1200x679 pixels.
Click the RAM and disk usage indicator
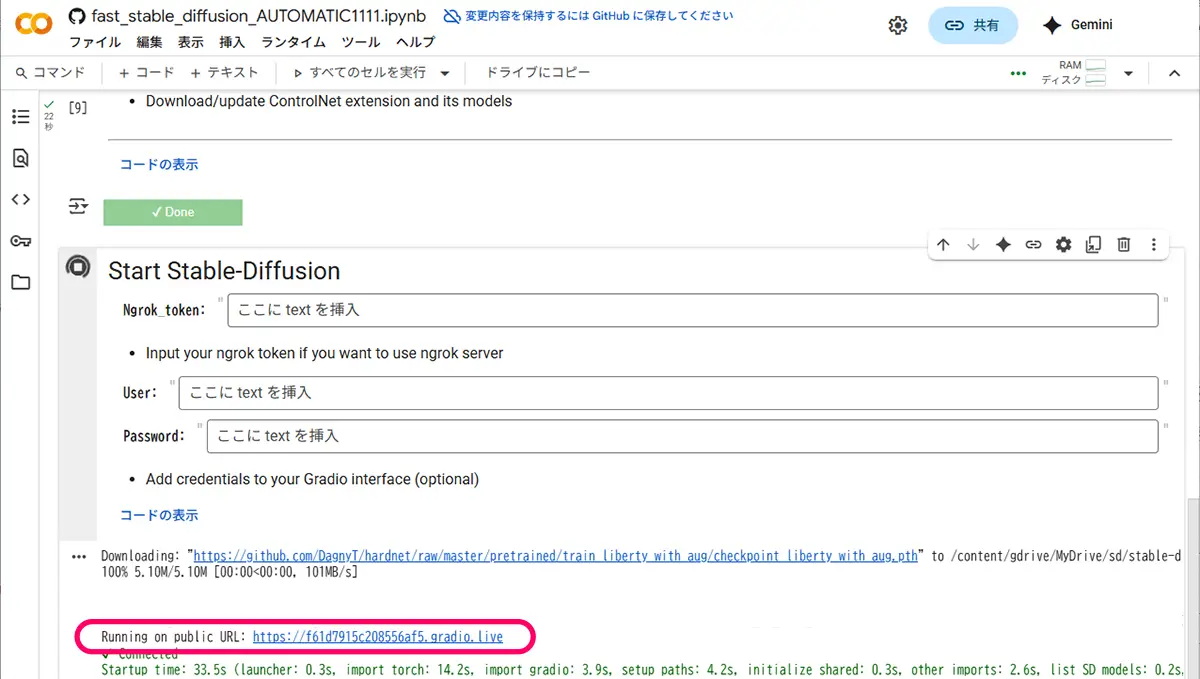click(1073, 73)
